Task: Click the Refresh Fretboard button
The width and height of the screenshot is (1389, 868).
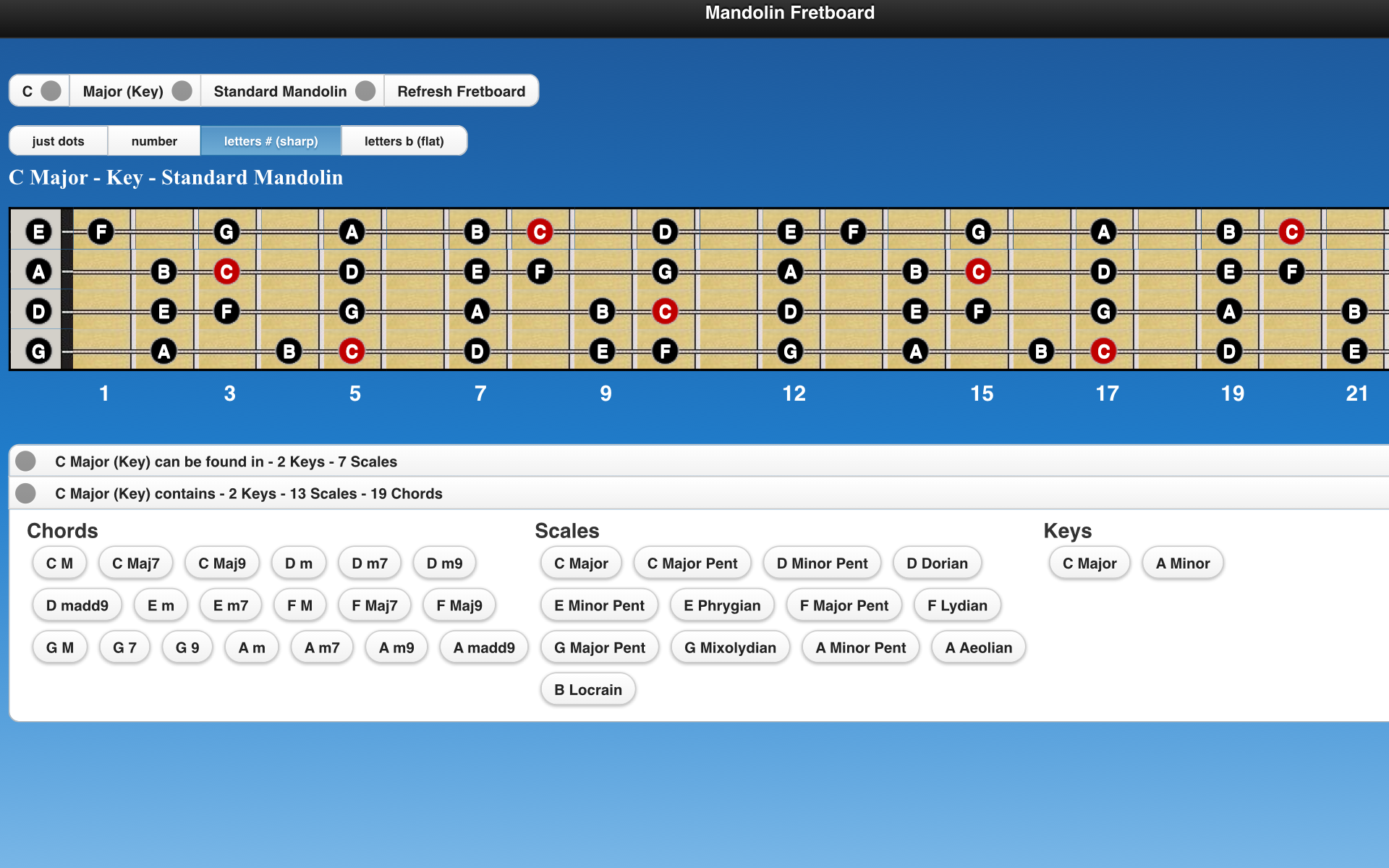Action: (x=461, y=90)
